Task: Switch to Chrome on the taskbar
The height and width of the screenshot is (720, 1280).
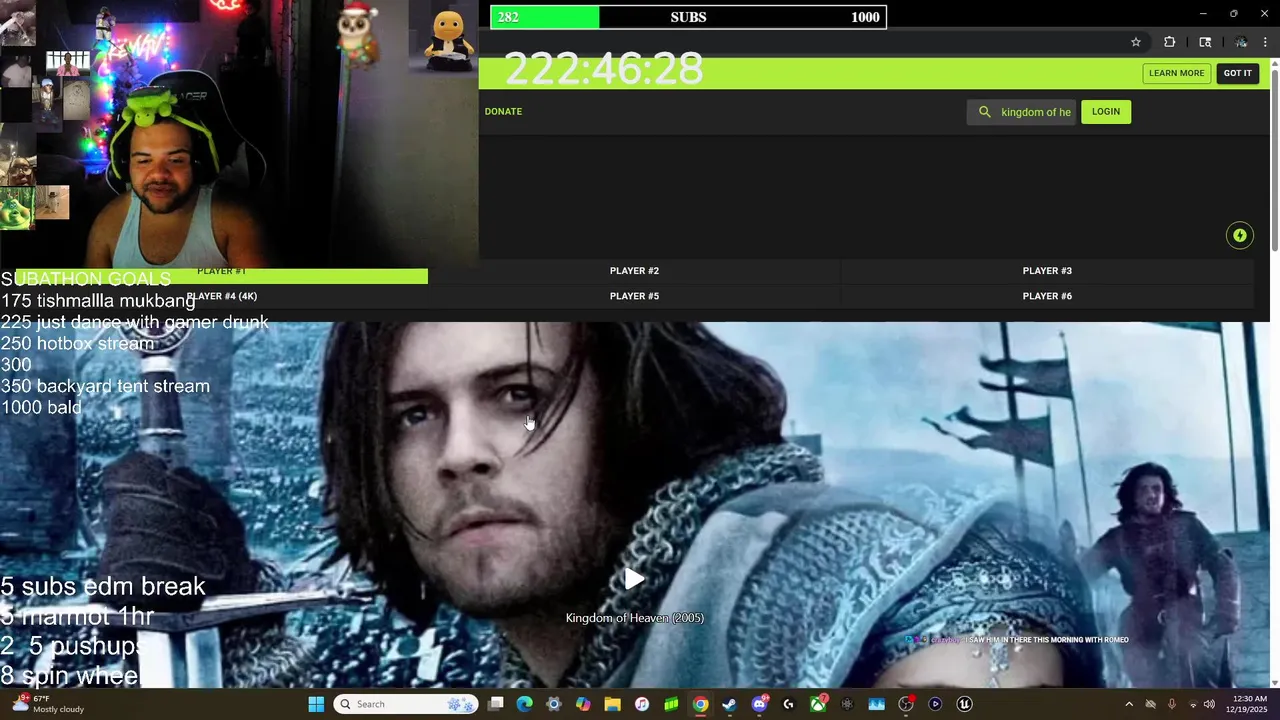Action: tap(700, 704)
